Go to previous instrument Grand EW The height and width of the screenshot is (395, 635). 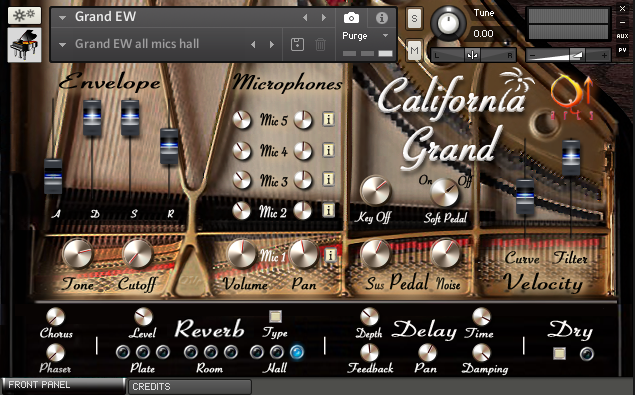pyautogui.click(x=305, y=17)
